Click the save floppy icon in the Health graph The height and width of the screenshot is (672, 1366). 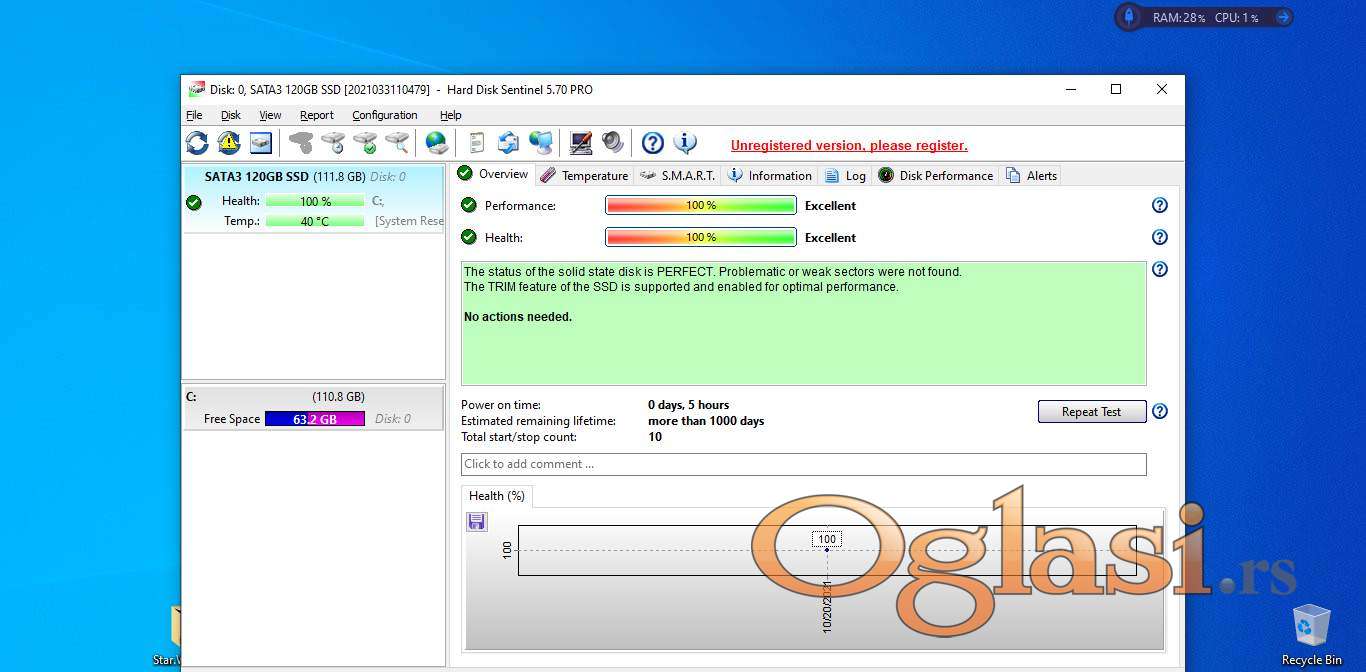pos(477,521)
